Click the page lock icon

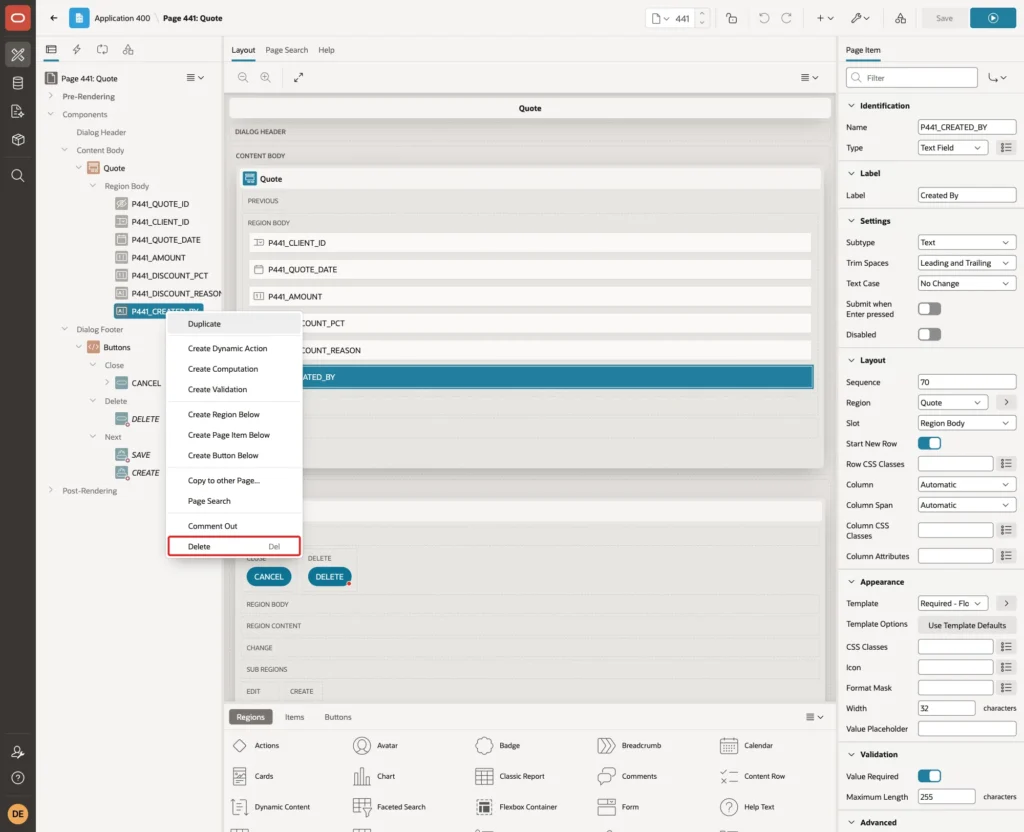(x=731, y=18)
